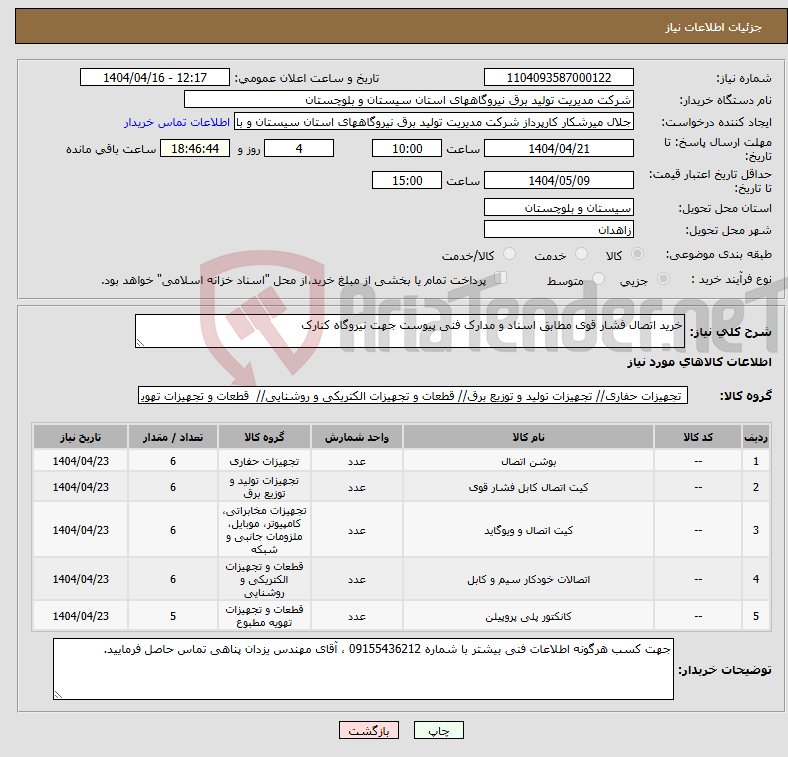Click the remaining time field 18:46:44
Screen dimensions: 788x757
[195, 148]
